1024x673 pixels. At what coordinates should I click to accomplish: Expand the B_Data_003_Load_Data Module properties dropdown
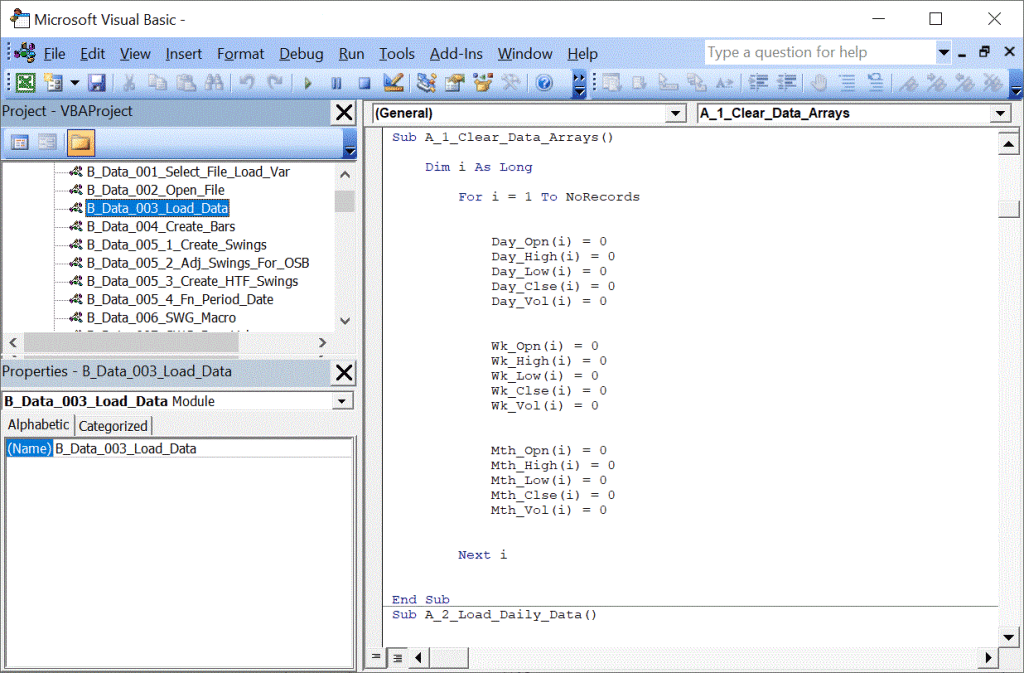pos(342,401)
